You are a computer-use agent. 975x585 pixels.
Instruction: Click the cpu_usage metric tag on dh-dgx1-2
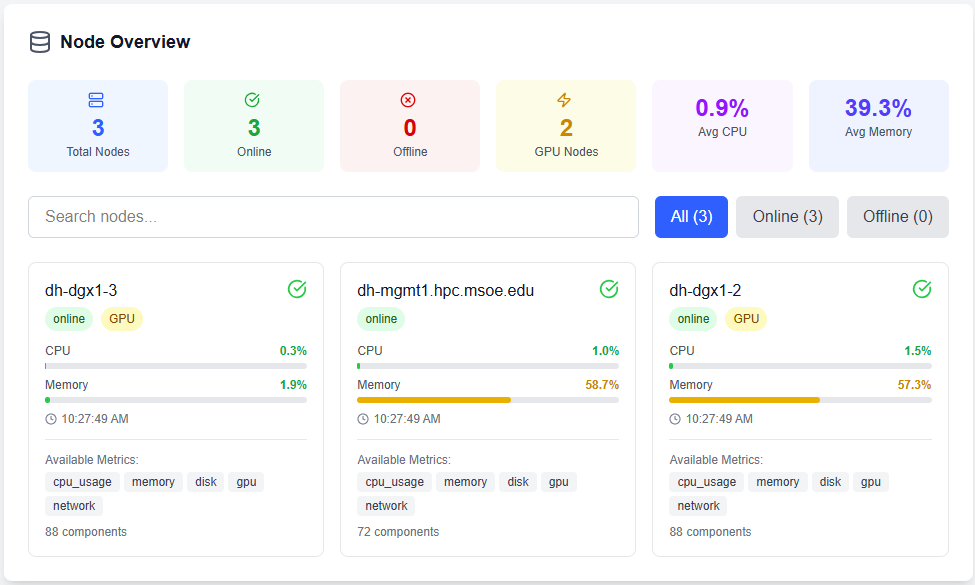click(x=707, y=482)
